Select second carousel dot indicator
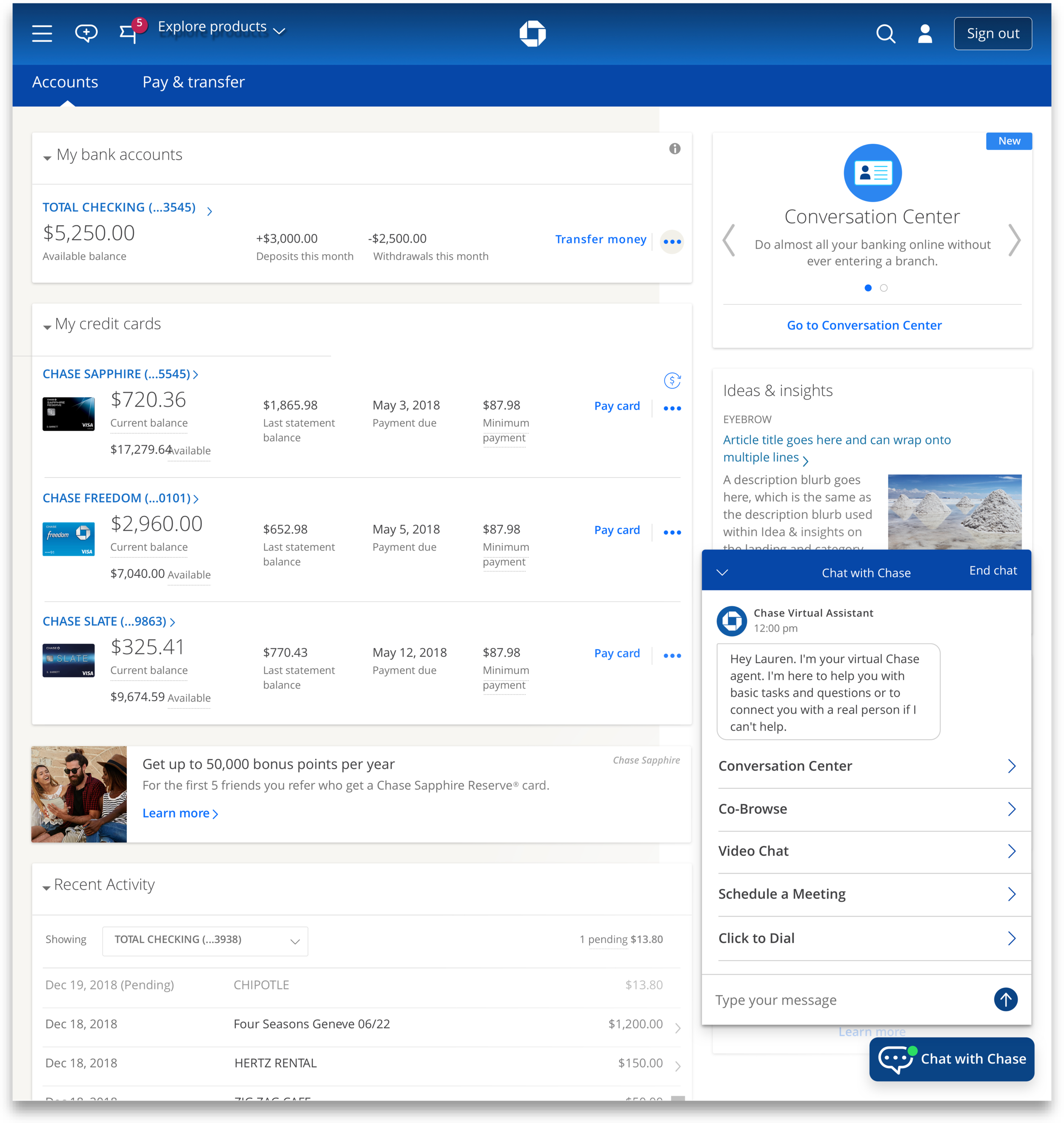Viewport: 1064px width, 1123px height. click(x=884, y=288)
